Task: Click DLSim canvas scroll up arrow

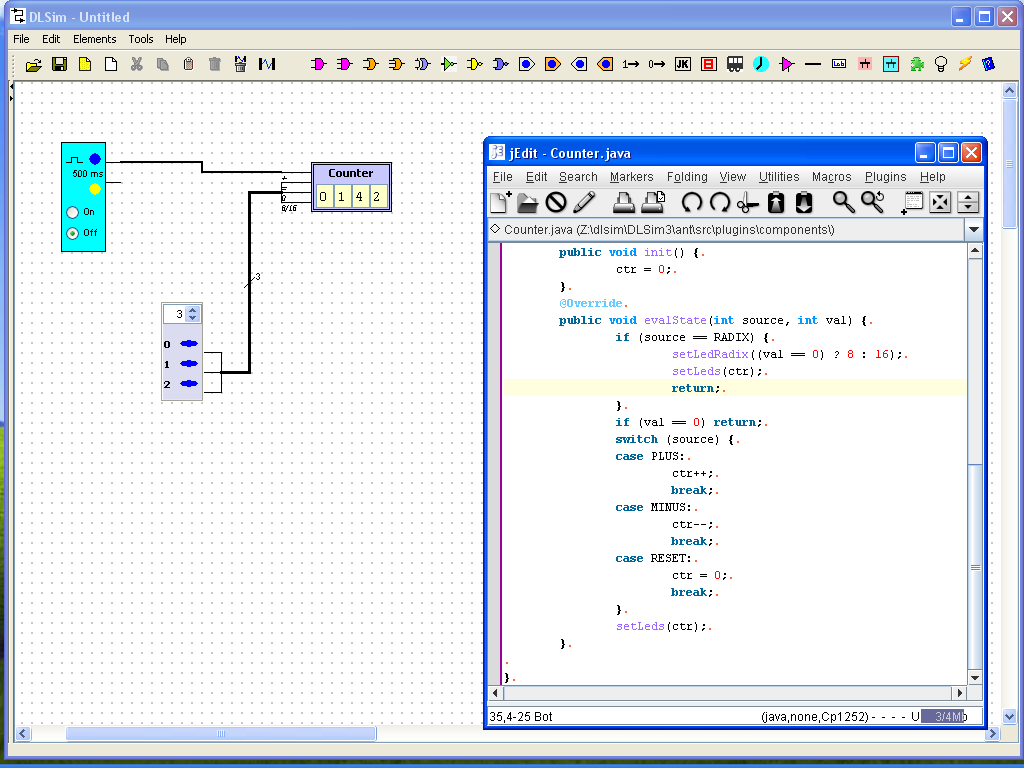Action: click(1009, 90)
